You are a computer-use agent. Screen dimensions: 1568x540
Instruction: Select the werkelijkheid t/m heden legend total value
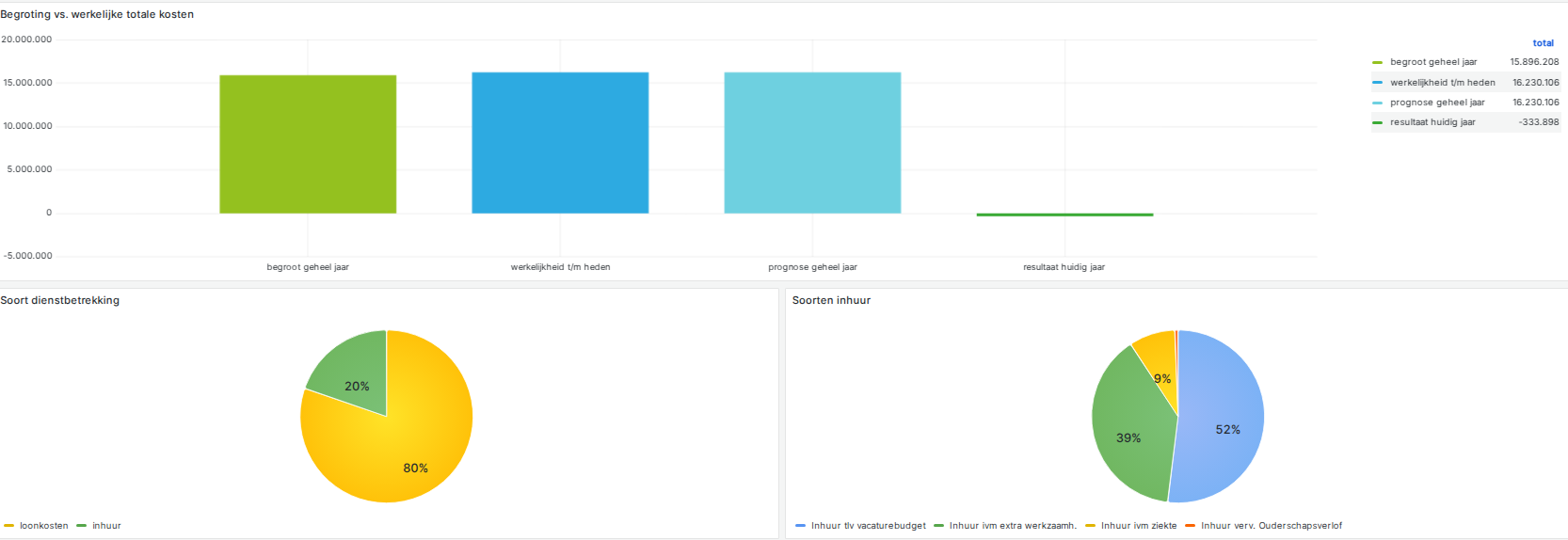1535,83
